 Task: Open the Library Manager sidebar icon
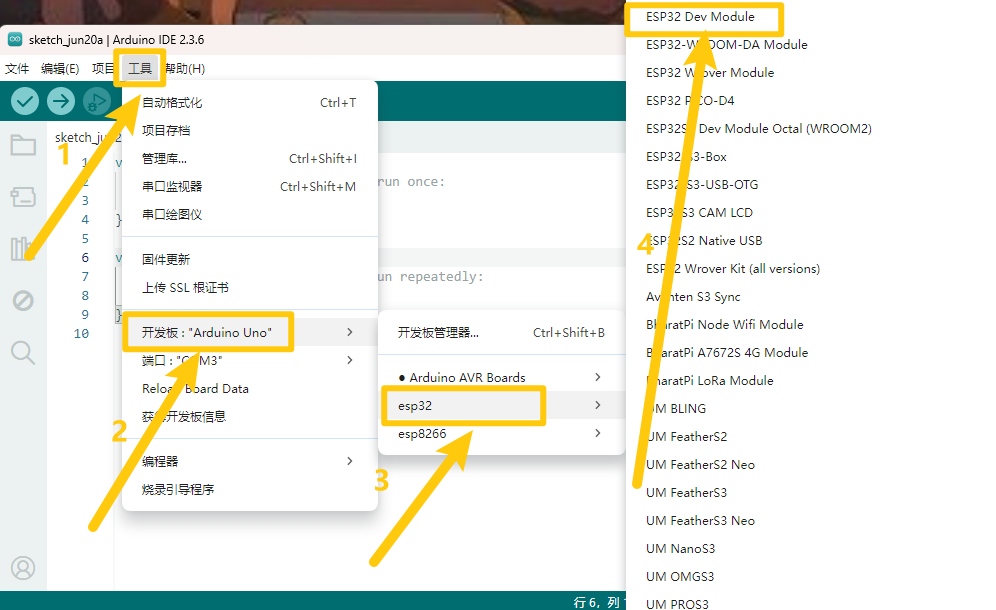pyautogui.click(x=20, y=248)
